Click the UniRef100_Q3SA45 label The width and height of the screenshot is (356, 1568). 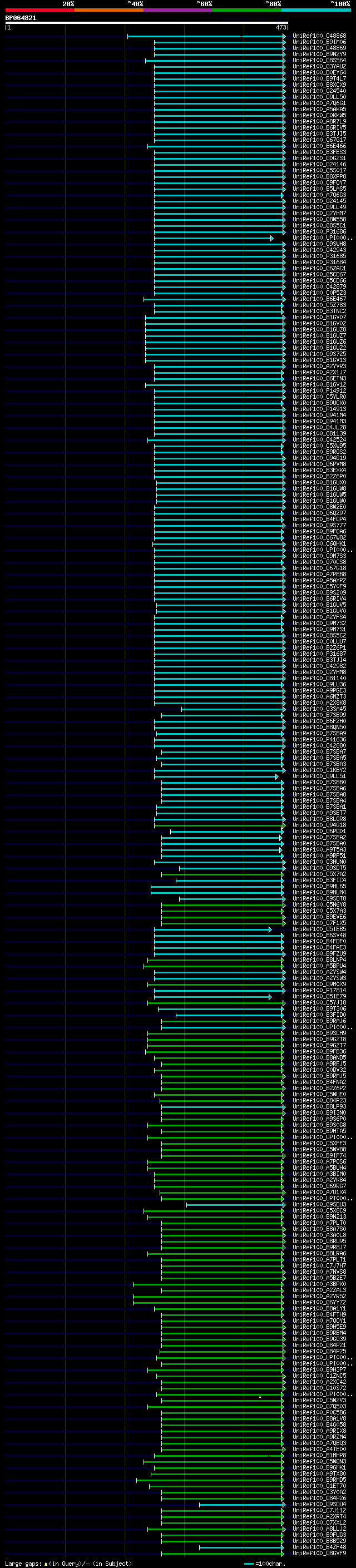point(319,709)
